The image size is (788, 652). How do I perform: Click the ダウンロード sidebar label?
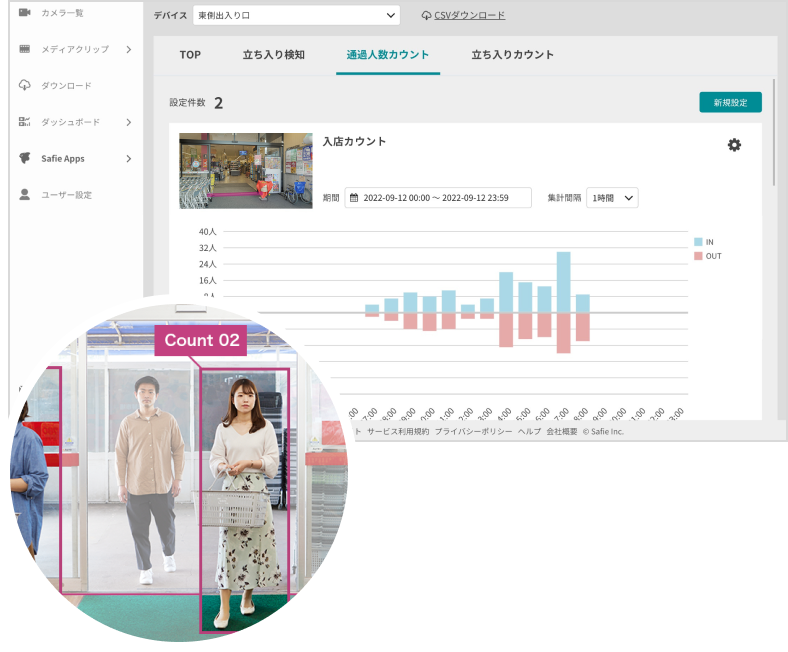click(66, 86)
